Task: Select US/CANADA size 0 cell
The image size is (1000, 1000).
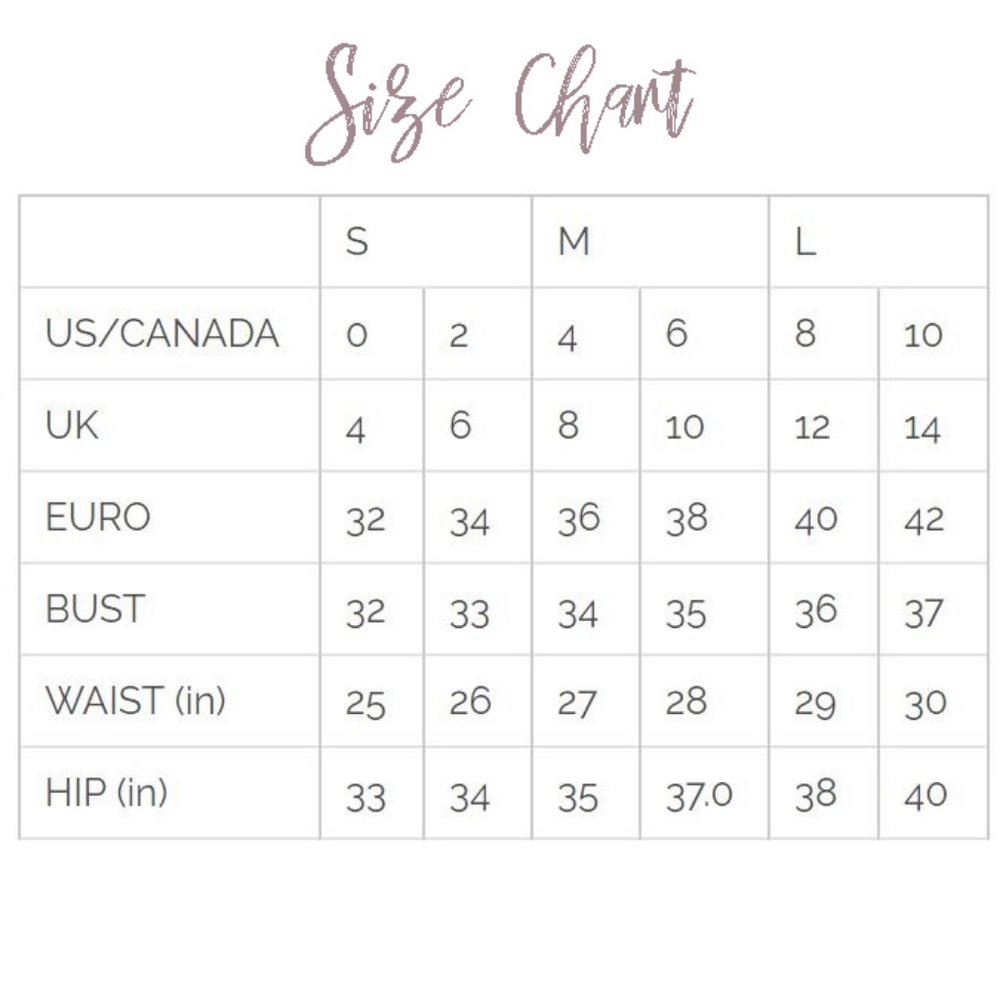Action: click(357, 335)
